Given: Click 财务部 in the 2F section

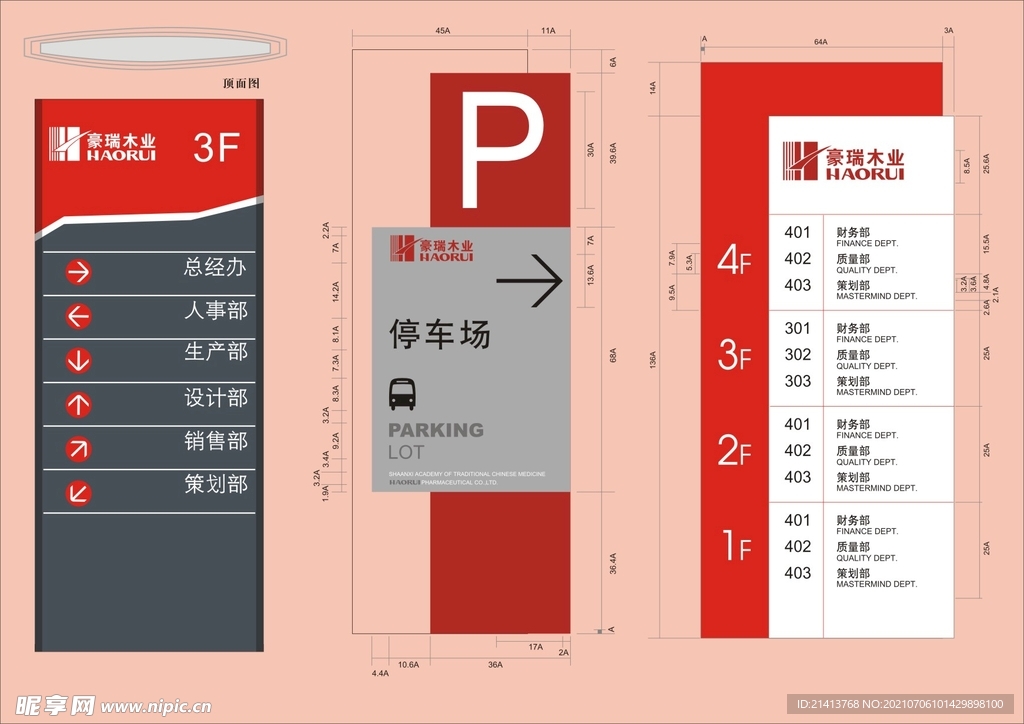Looking at the screenshot, I should click(x=853, y=424).
